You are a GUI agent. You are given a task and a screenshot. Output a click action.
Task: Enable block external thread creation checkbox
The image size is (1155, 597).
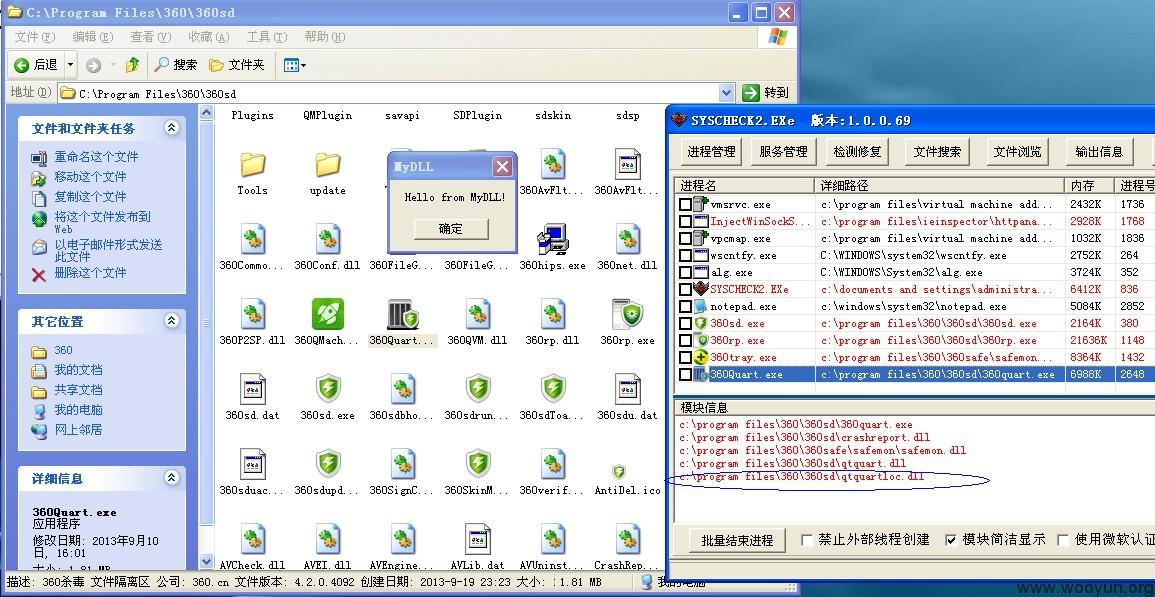(x=807, y=540)
